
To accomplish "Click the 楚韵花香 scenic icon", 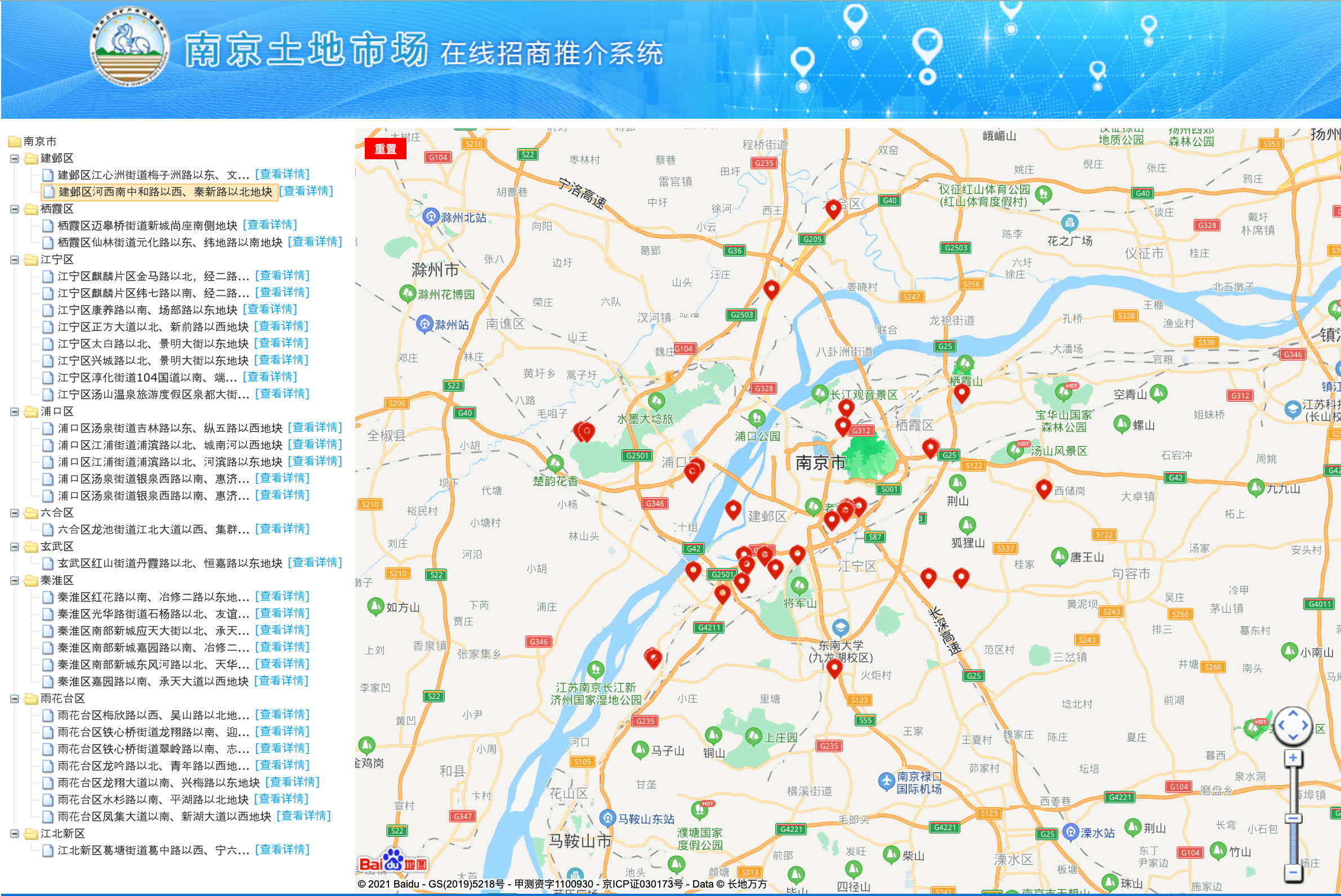I will coord(555,463).
